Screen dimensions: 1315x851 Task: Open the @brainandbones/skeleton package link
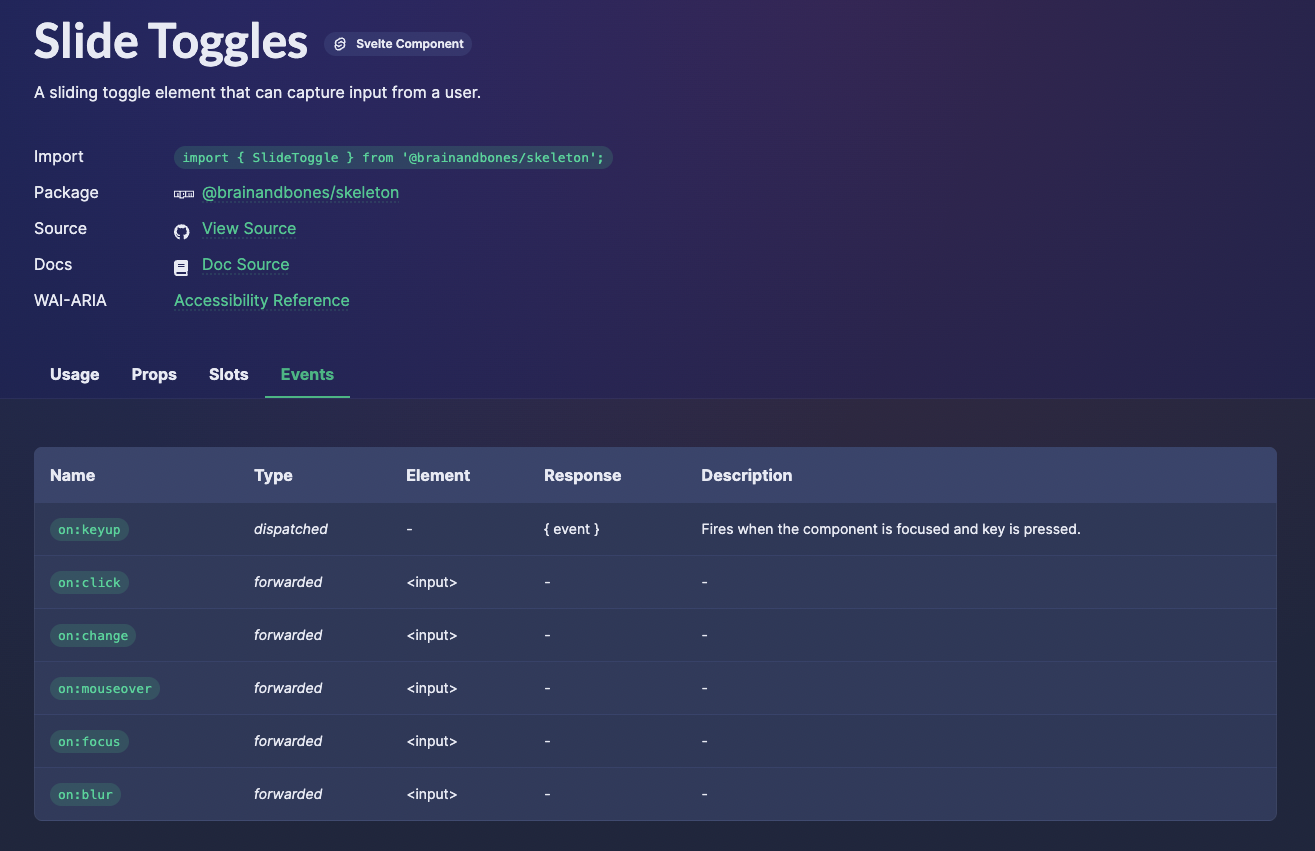point(300,192)
